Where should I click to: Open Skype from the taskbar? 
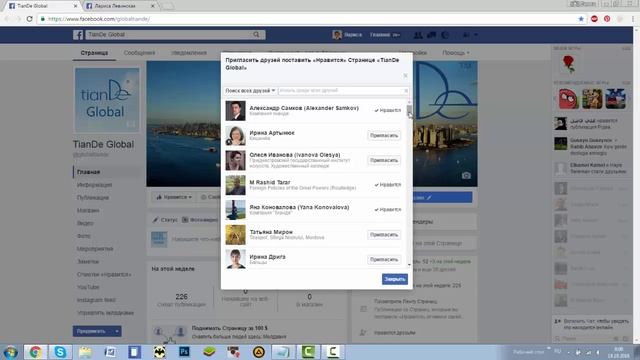coord(60,352)
